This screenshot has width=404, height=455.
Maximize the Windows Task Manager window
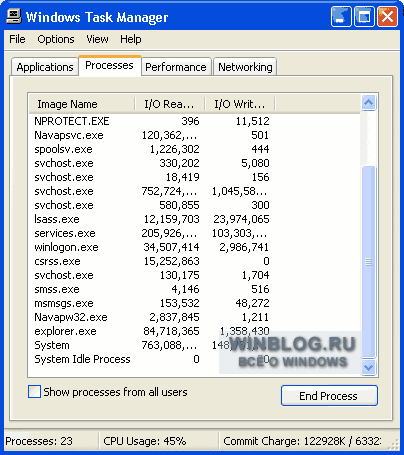[364, 16]
